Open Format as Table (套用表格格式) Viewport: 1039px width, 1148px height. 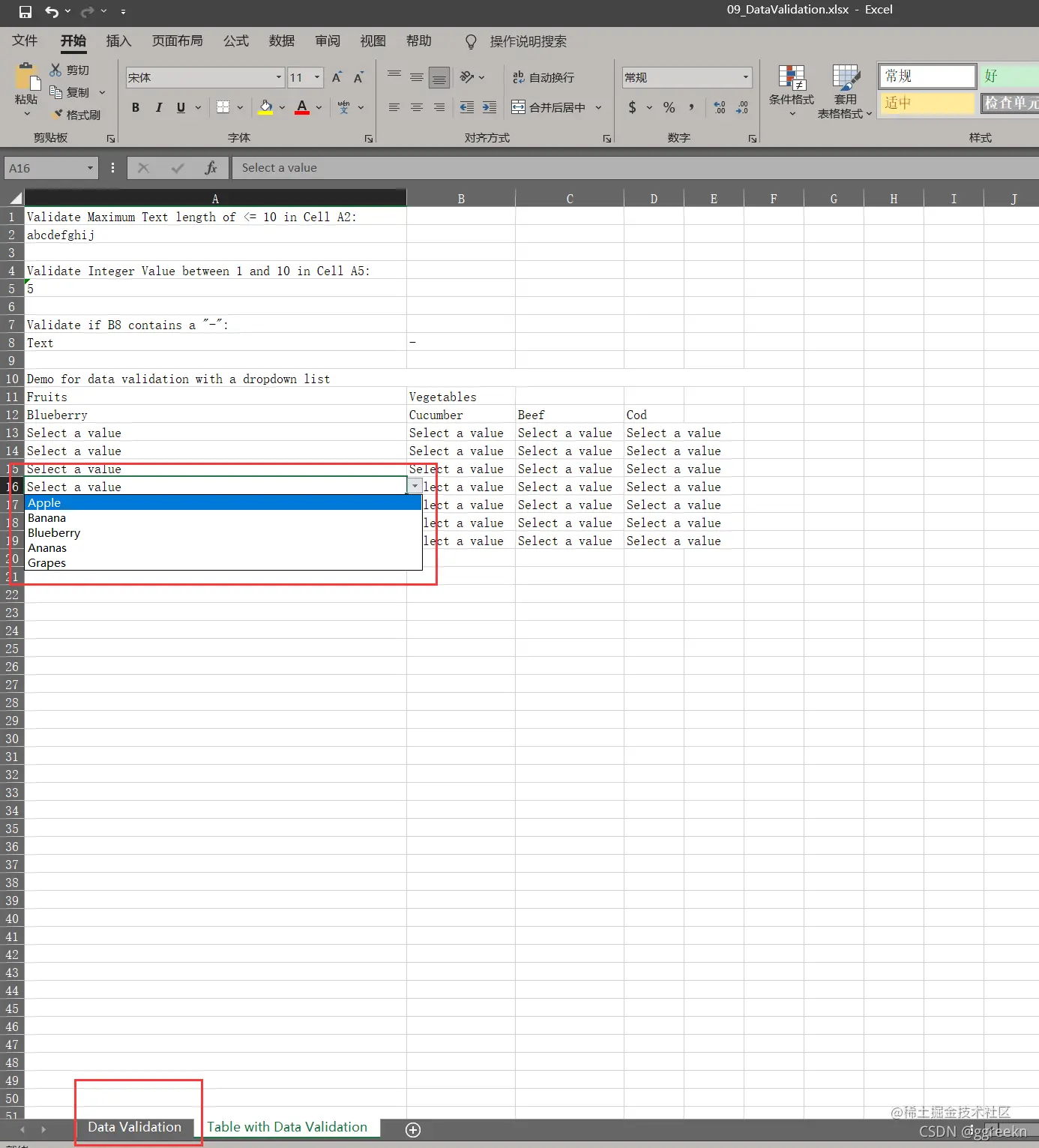845,91
